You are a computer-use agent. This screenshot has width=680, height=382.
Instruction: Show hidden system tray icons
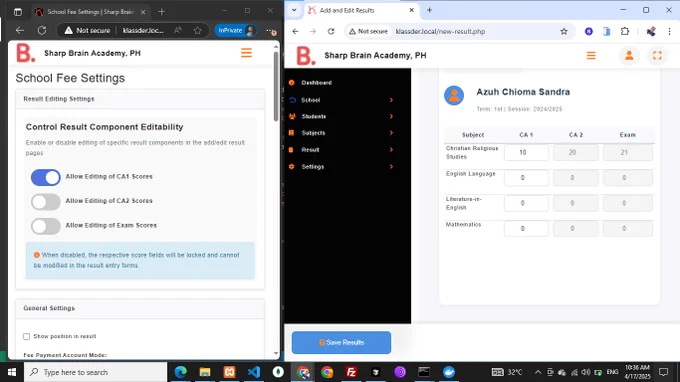(538, 372)
